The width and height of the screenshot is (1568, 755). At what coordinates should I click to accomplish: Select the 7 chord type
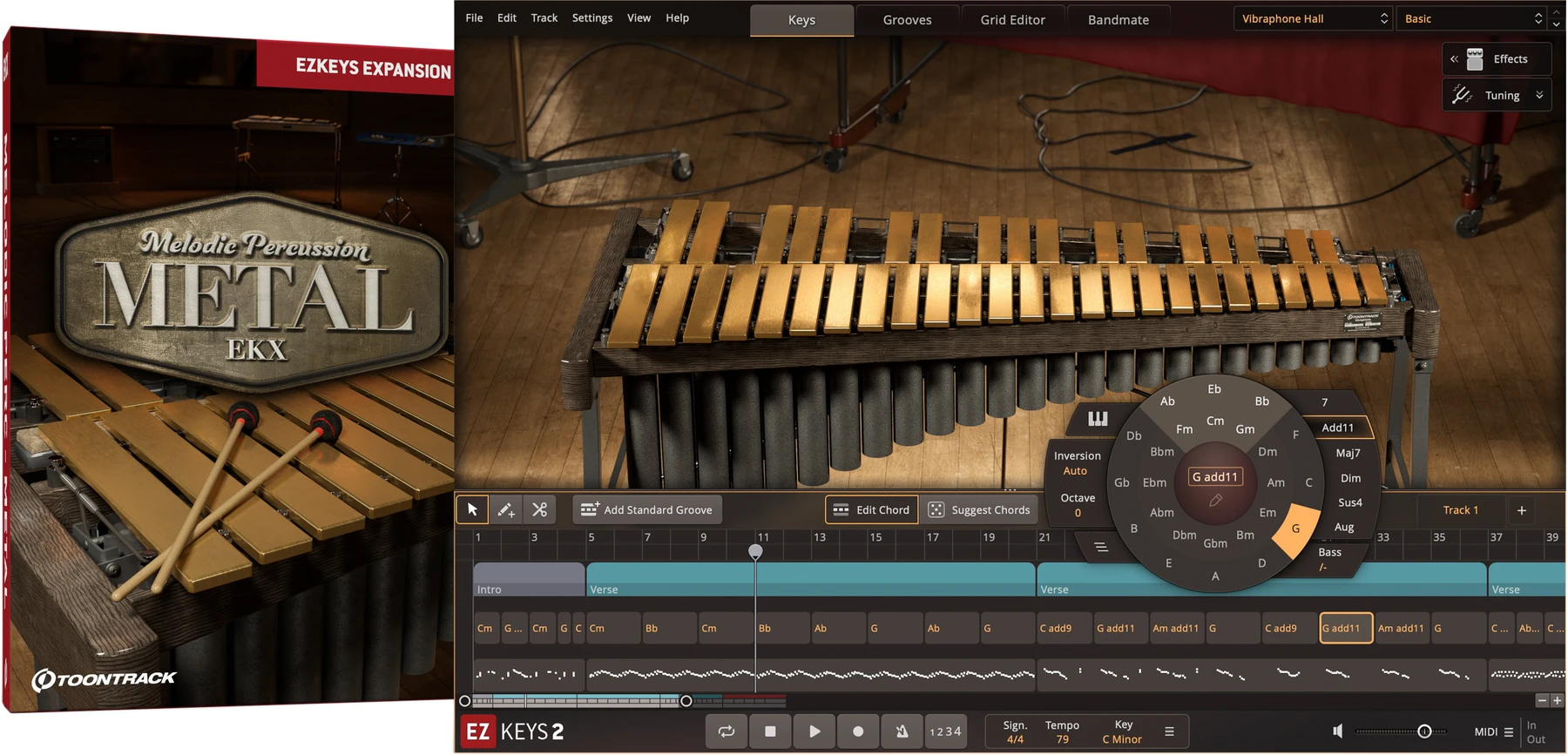pyautogui.click(x=1325, y=402)
